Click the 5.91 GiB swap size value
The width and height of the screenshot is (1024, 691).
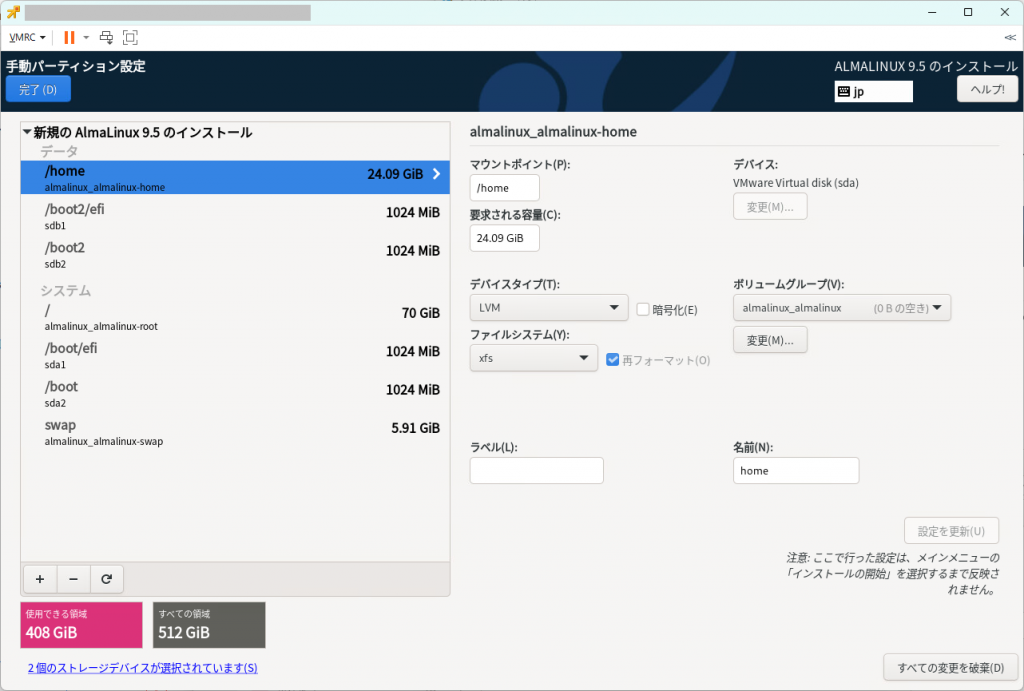[415, 428]
